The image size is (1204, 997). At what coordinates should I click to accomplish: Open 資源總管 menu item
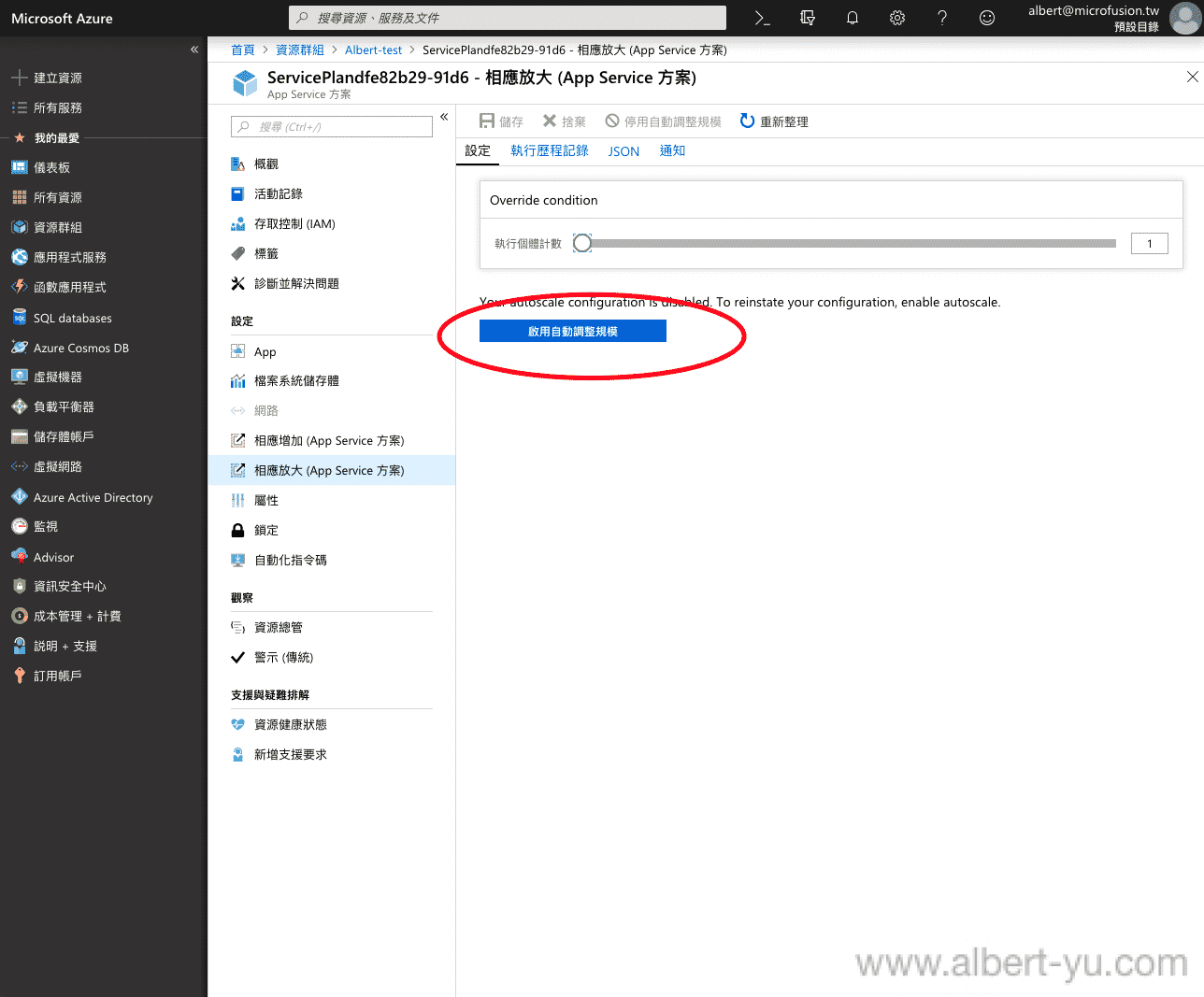pyautogui.click(x=332, y=627)
